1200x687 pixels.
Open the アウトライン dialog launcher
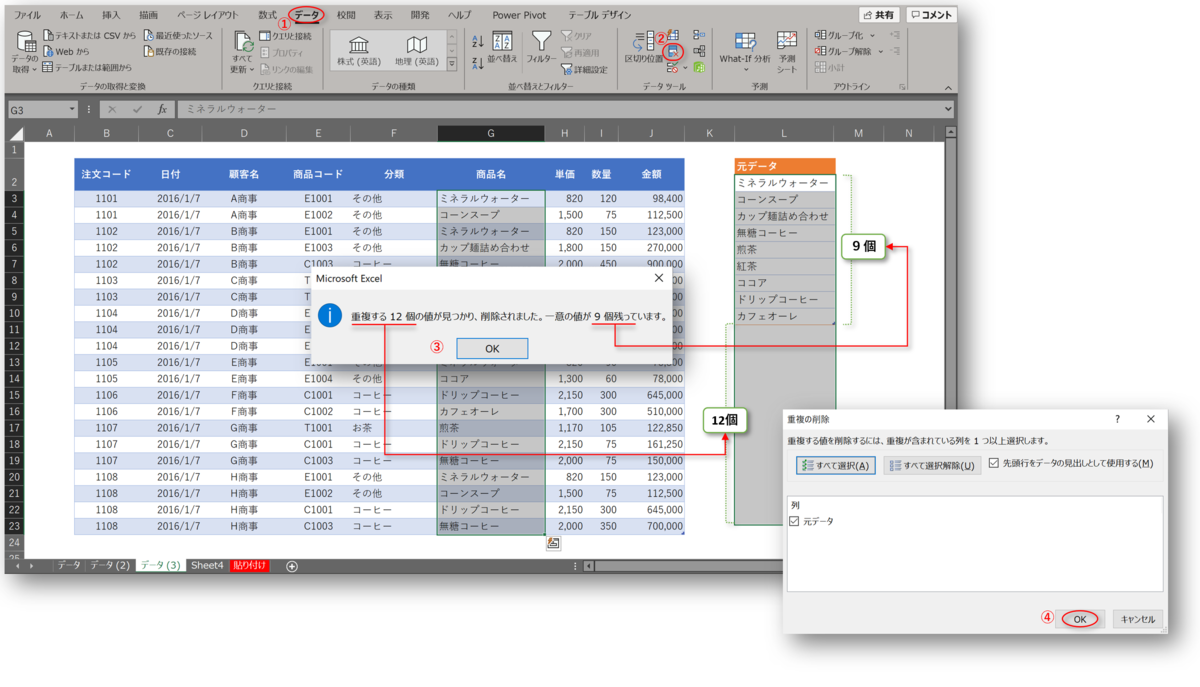coord(900,87)
